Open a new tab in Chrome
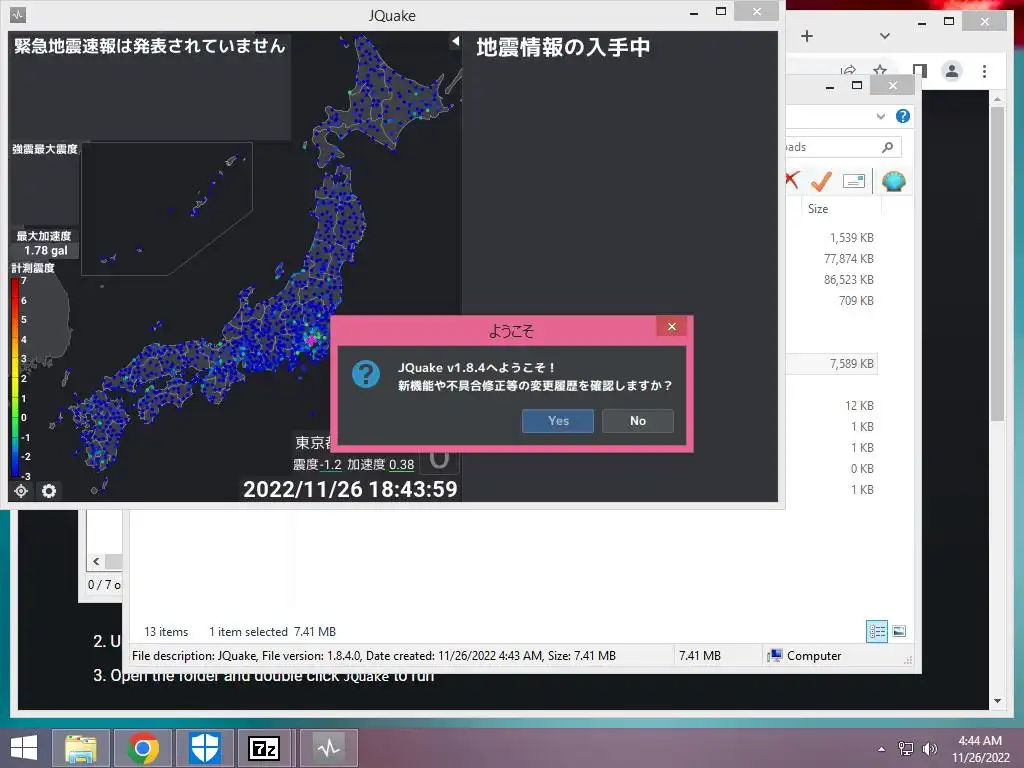Screen dimensions: 1024x768 (x=807, y=36)
